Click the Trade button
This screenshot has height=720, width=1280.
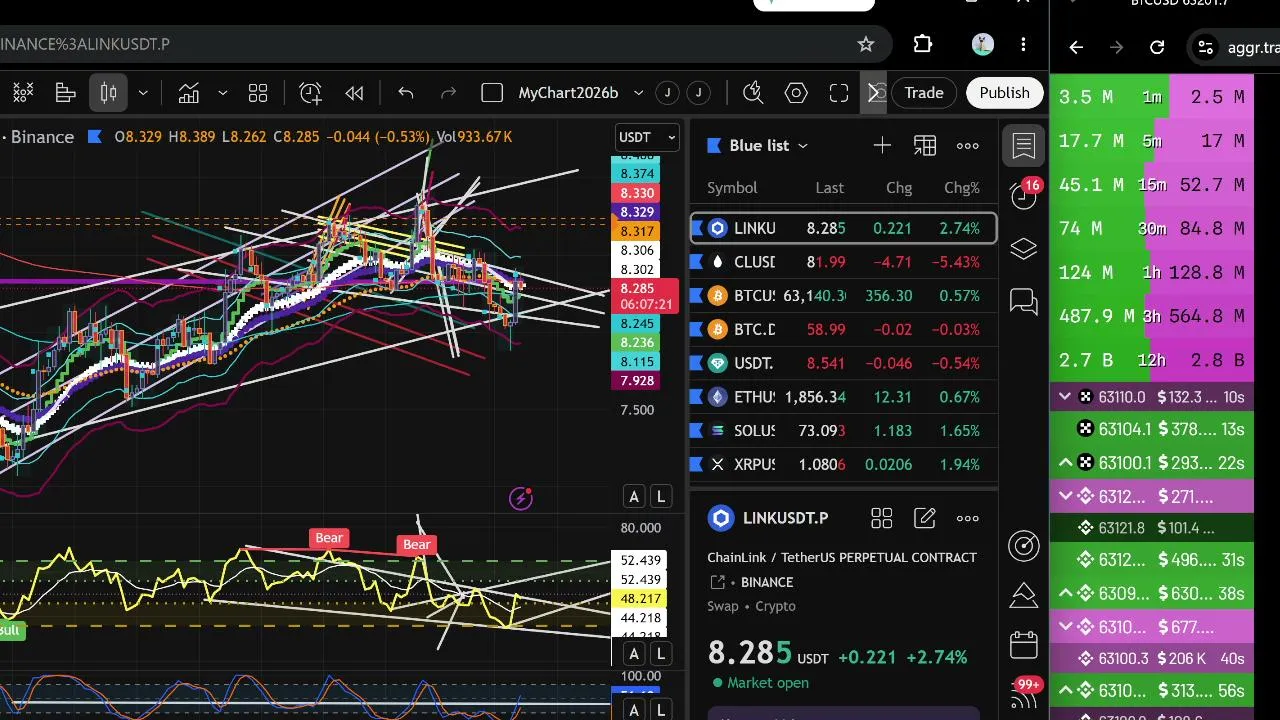924,93
